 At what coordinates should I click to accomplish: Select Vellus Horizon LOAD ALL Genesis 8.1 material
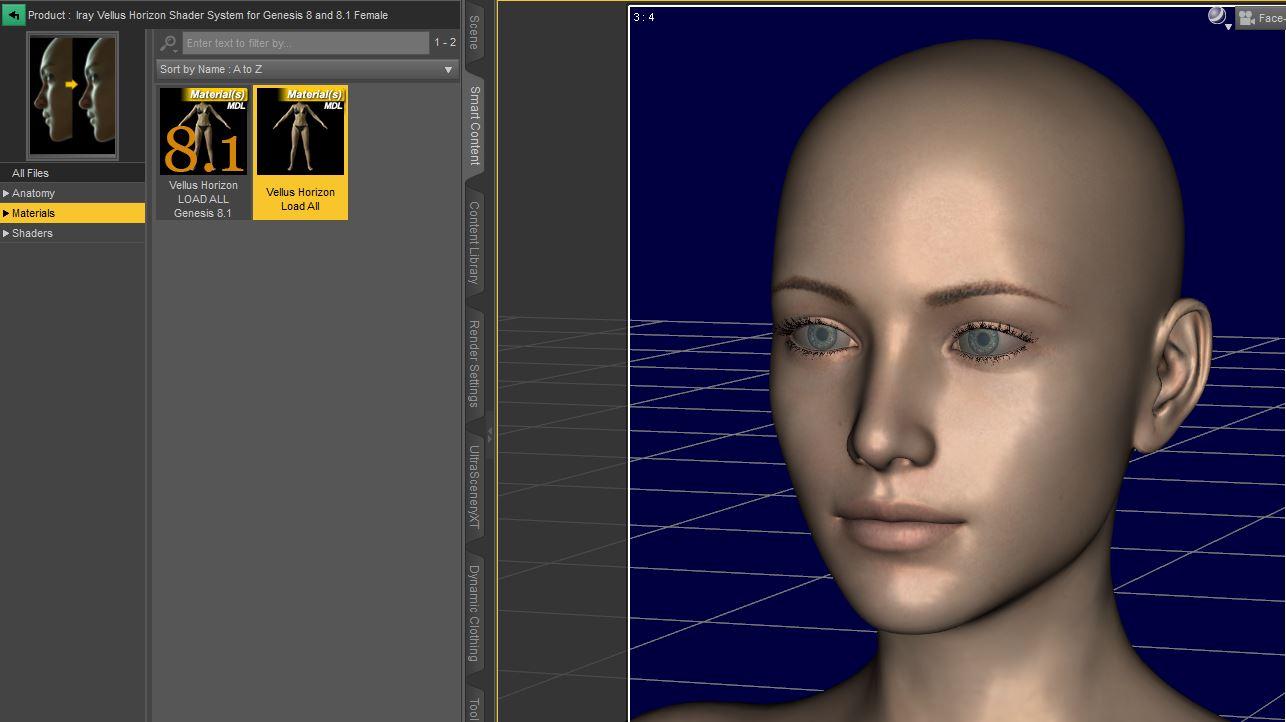pyautogui.click(x=203, y=153)
